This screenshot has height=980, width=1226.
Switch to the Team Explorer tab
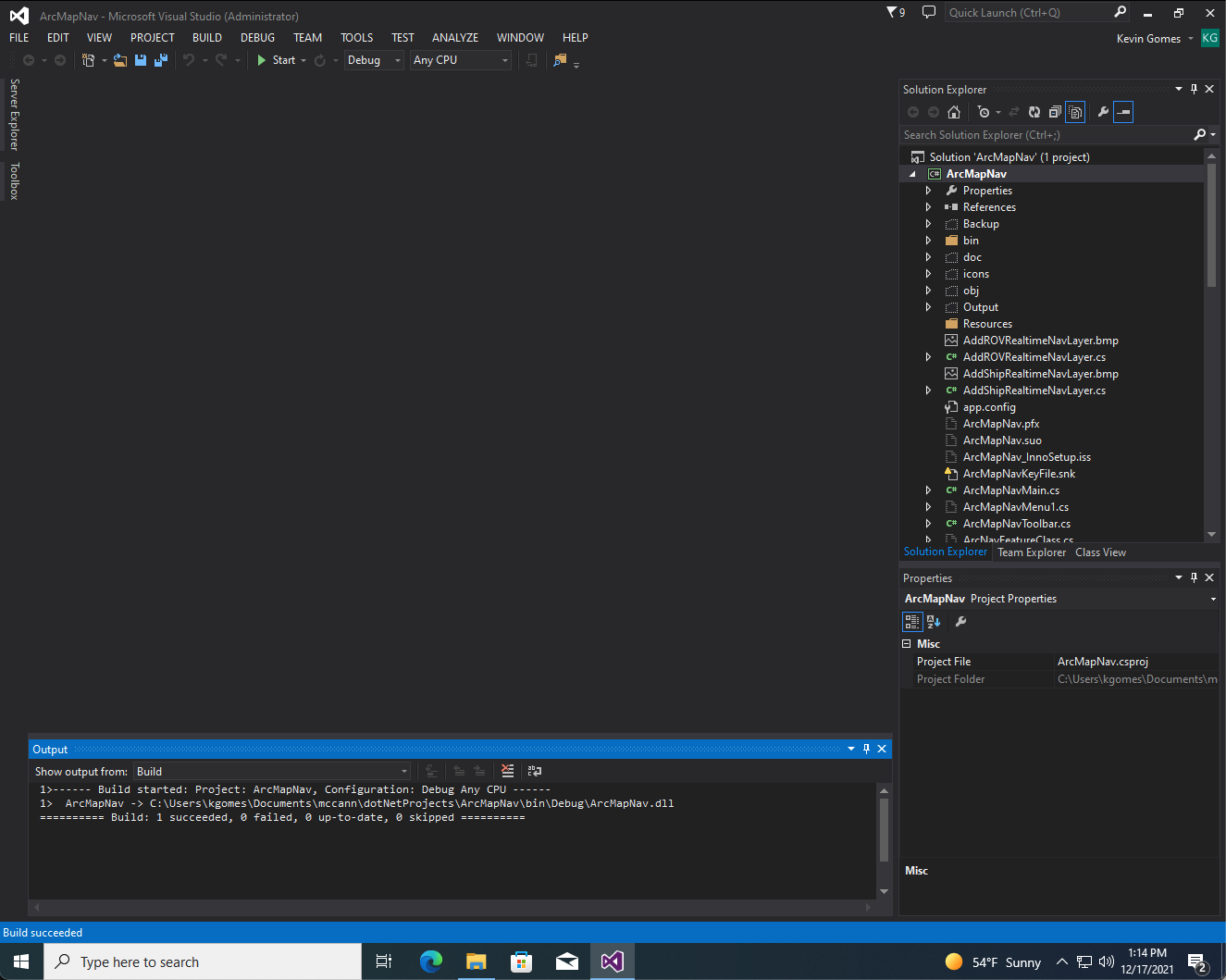[x=1032, y=552]
